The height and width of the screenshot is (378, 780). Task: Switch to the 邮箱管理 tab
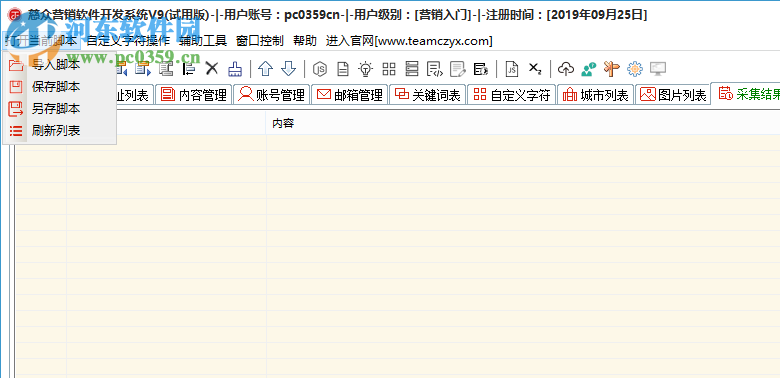pos(350,94)
